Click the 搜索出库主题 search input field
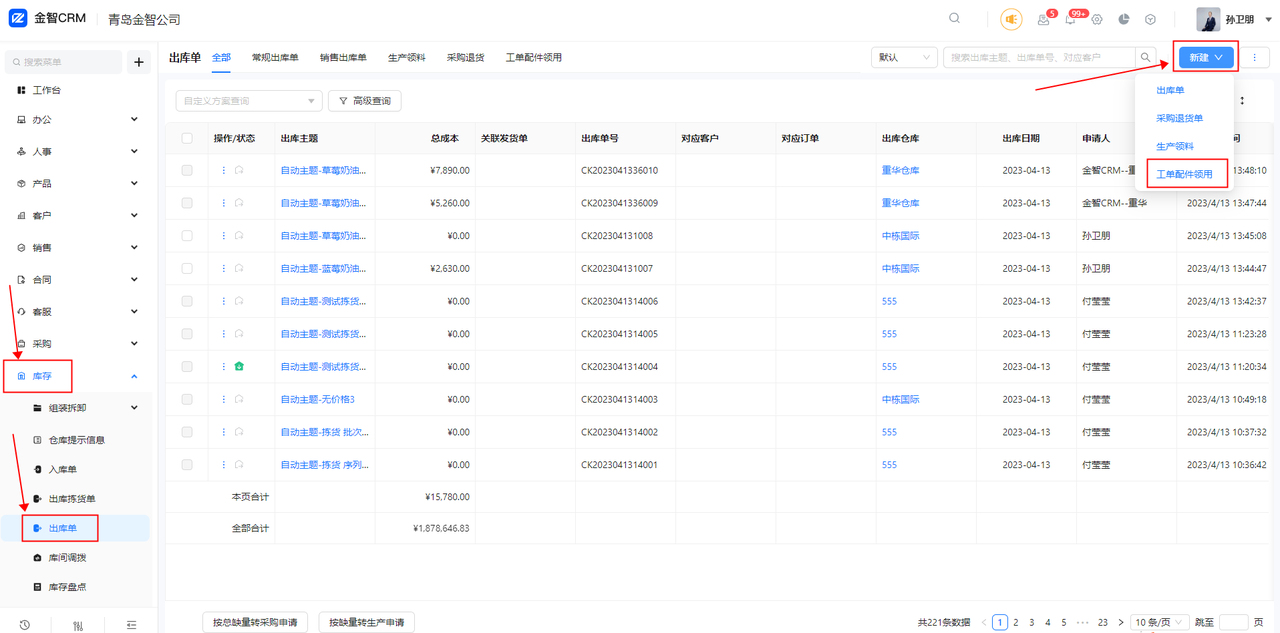The image size is (1280, 633). [x=1039, y=58]
